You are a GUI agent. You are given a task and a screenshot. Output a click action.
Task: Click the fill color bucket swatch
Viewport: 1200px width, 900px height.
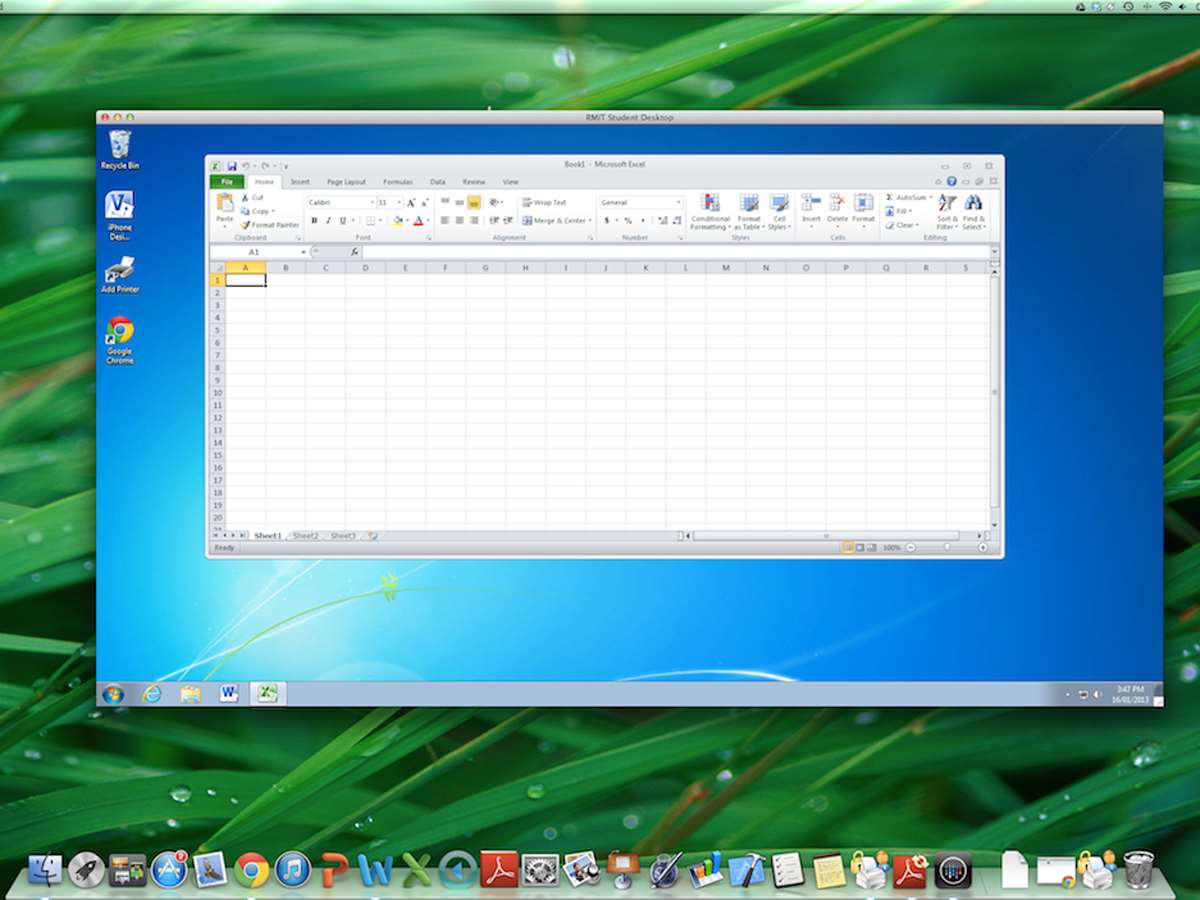pyautogui.click(x=397, y=220)
